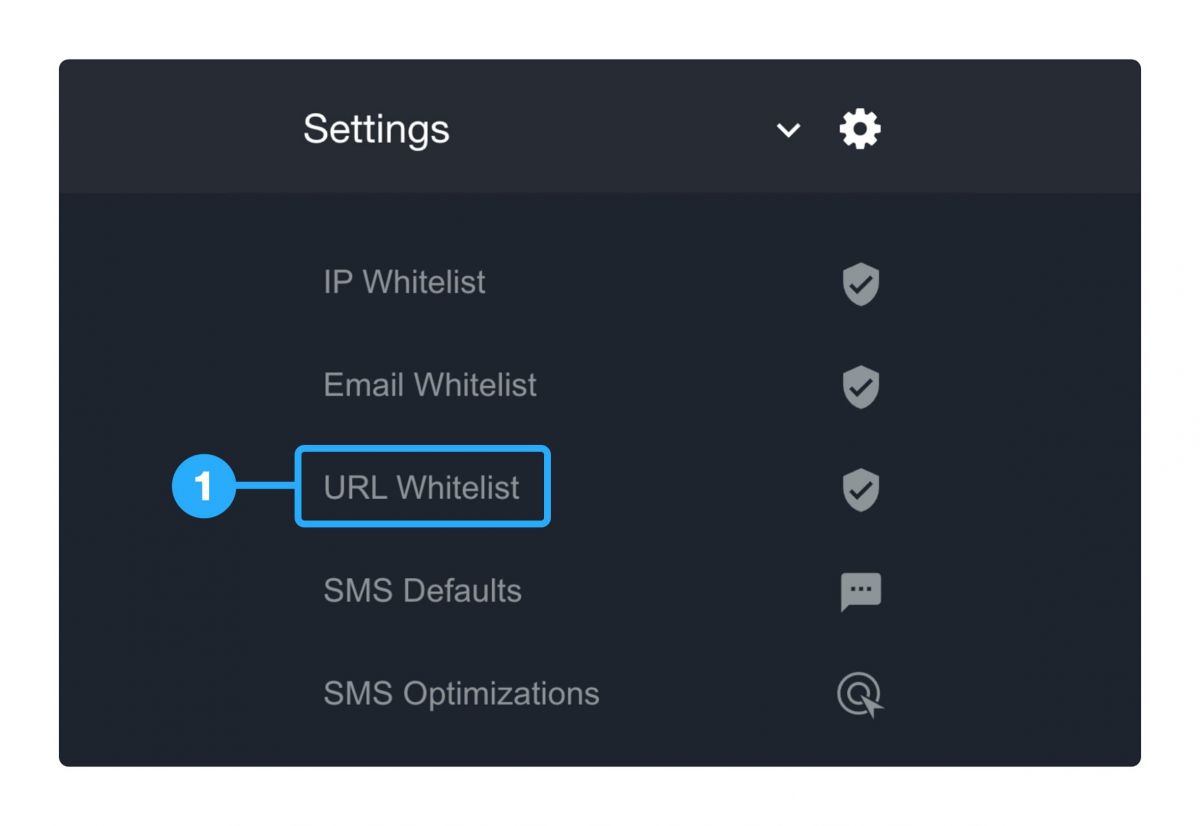Image resolution: width=1200 pixels, height=826 pixels.
Task: Click the chat bubble icon for SMS Defaults
Action: tap(860, 591)
